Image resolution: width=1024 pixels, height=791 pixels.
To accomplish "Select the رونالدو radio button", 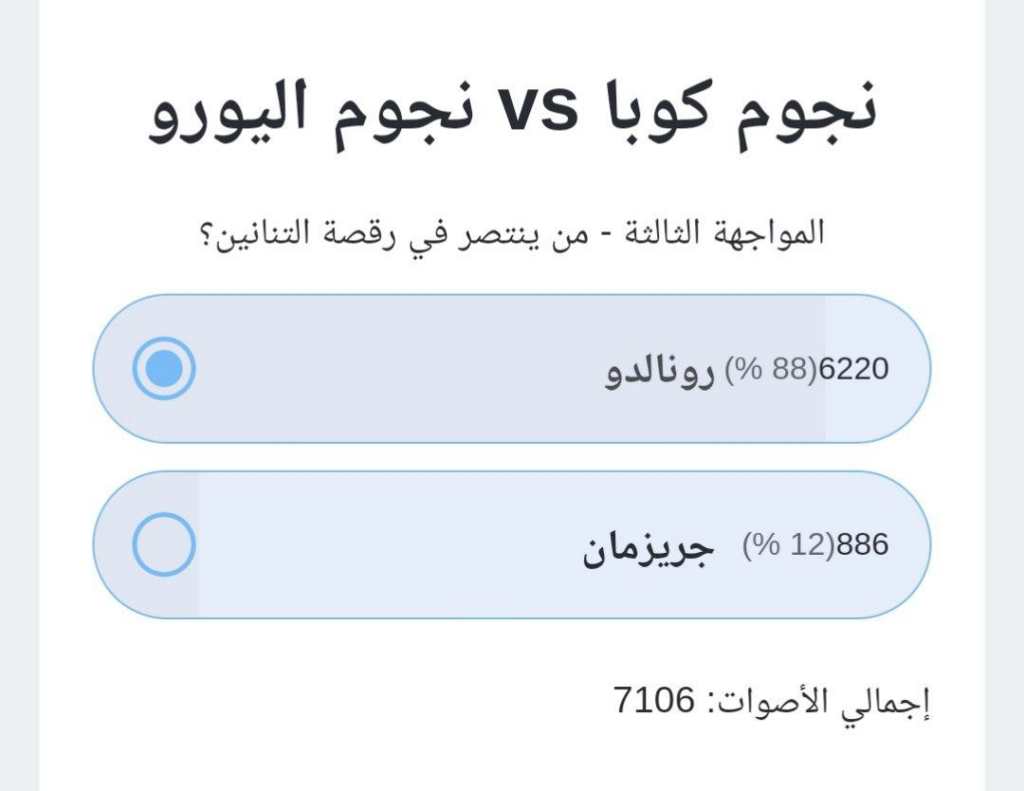I will pyautogui.click(x=164, y=369).
